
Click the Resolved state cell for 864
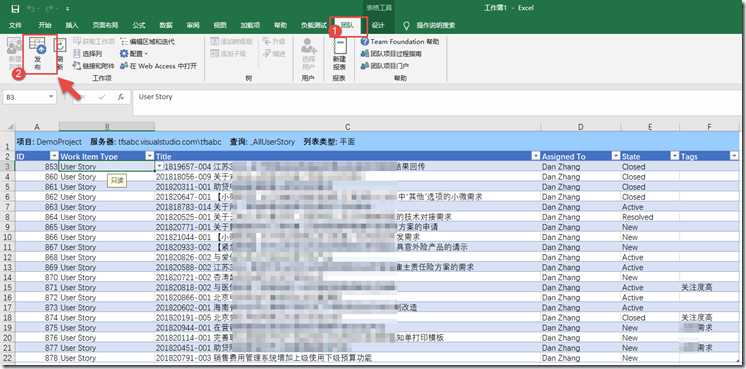[650, 217]
